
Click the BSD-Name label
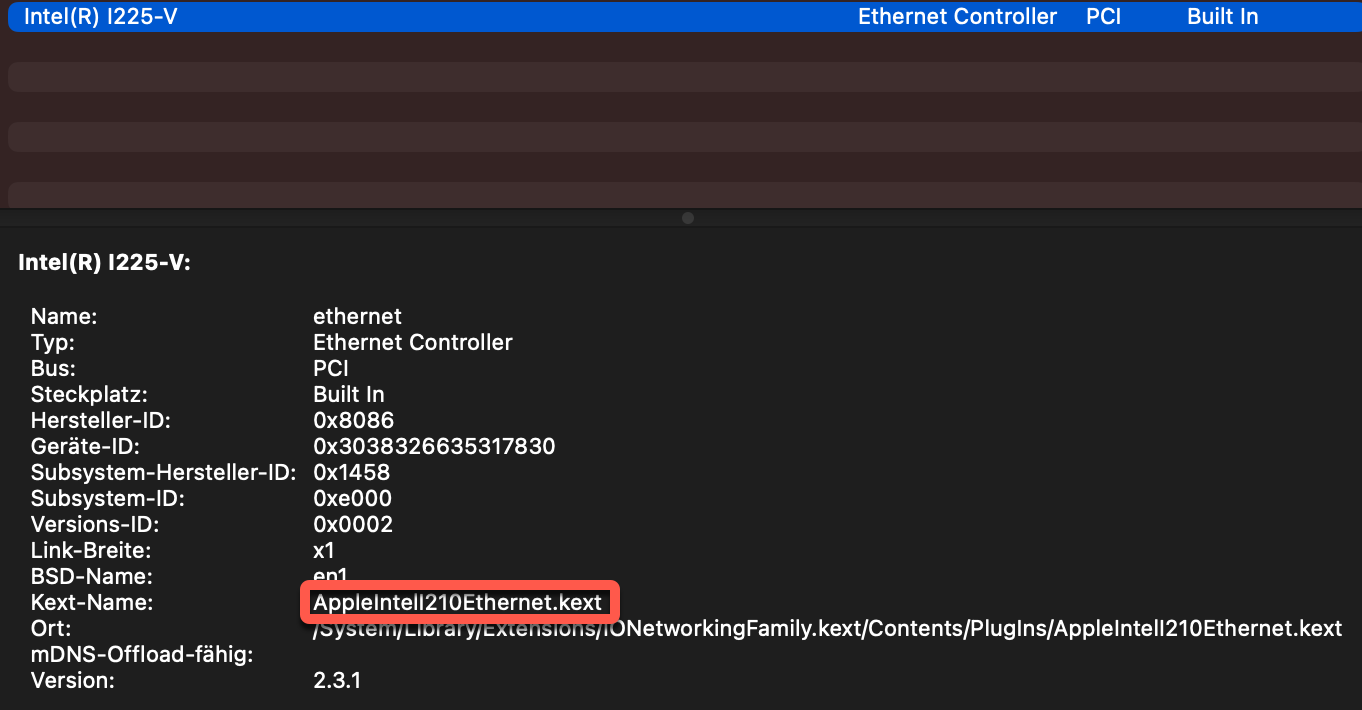[91, 576]
